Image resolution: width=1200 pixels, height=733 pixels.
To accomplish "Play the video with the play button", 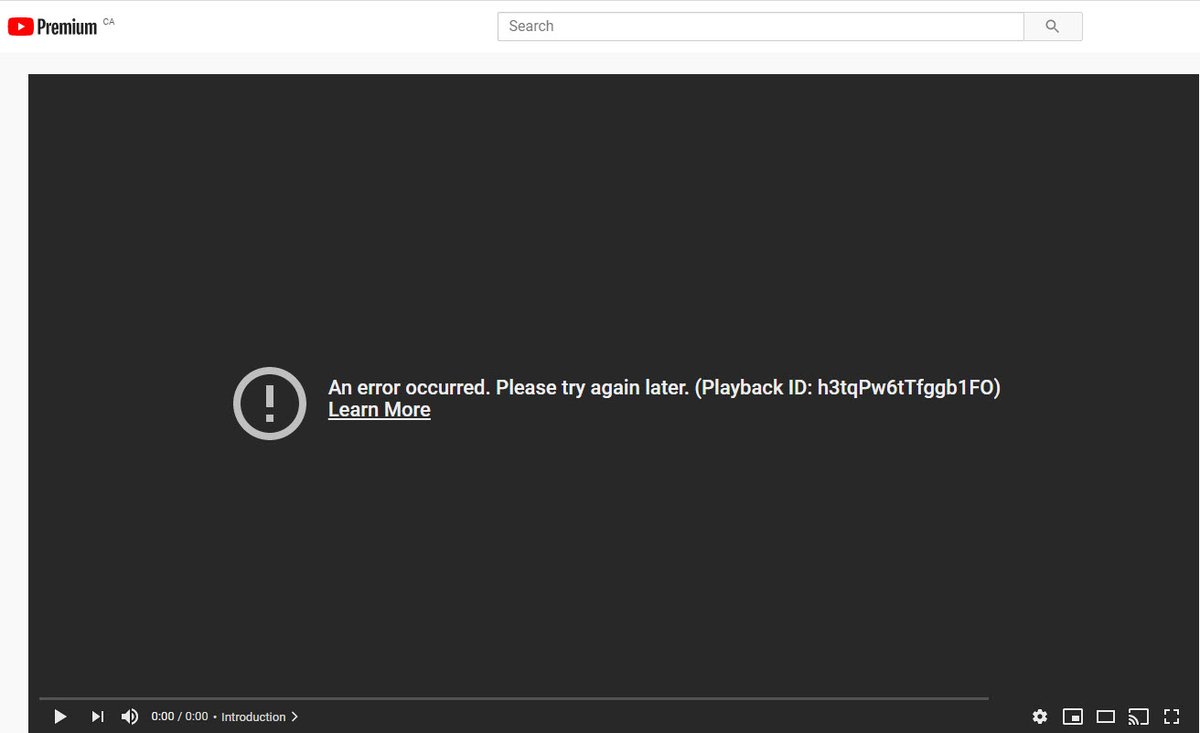I will tap(60, 716).
